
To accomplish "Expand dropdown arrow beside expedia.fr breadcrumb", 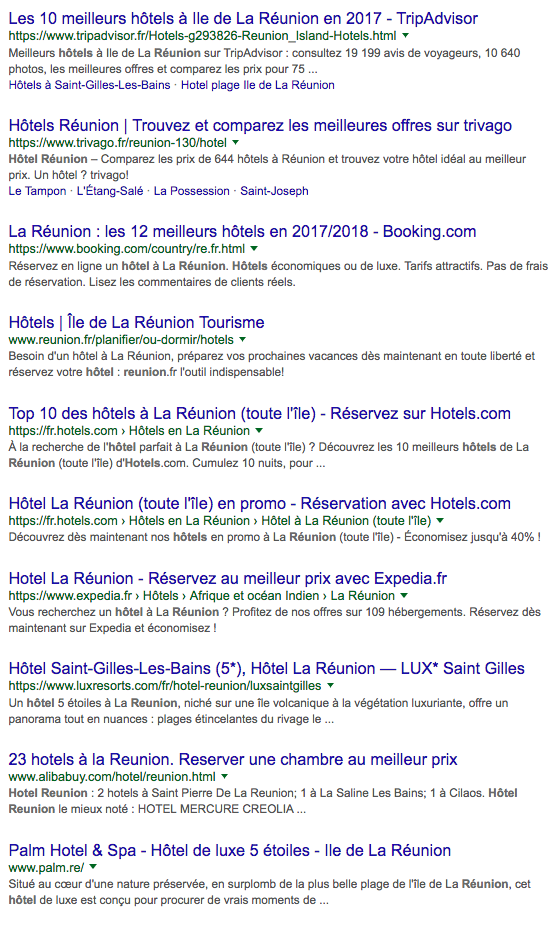I will point(404,595).
